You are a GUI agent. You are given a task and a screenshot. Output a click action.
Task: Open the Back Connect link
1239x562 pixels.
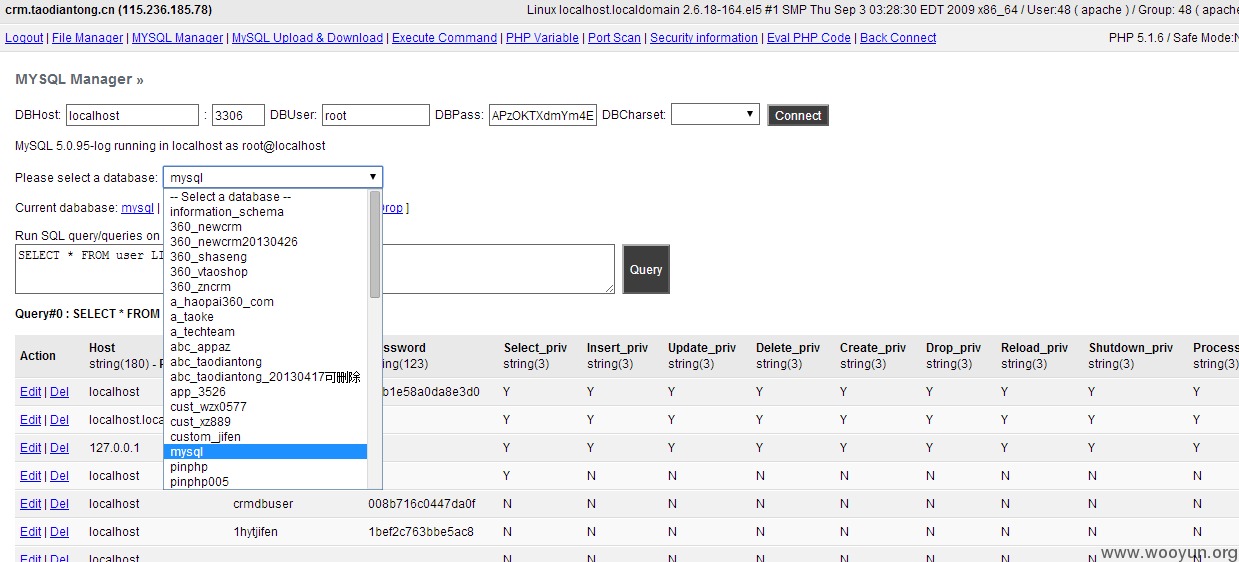(x=898, y=38)
